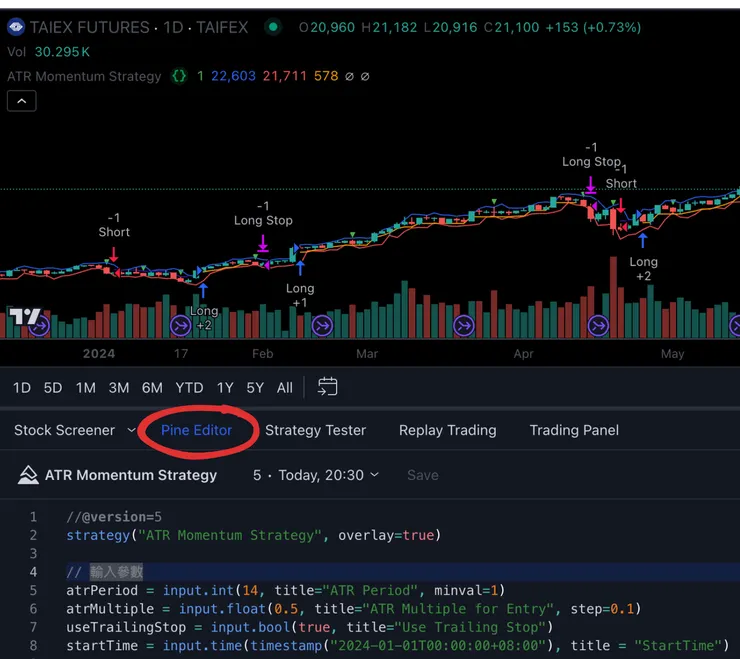Click the ATR Momentum Strategy legend label
The width and height of the screenshot is (740, 659).
tap(84, 76)
